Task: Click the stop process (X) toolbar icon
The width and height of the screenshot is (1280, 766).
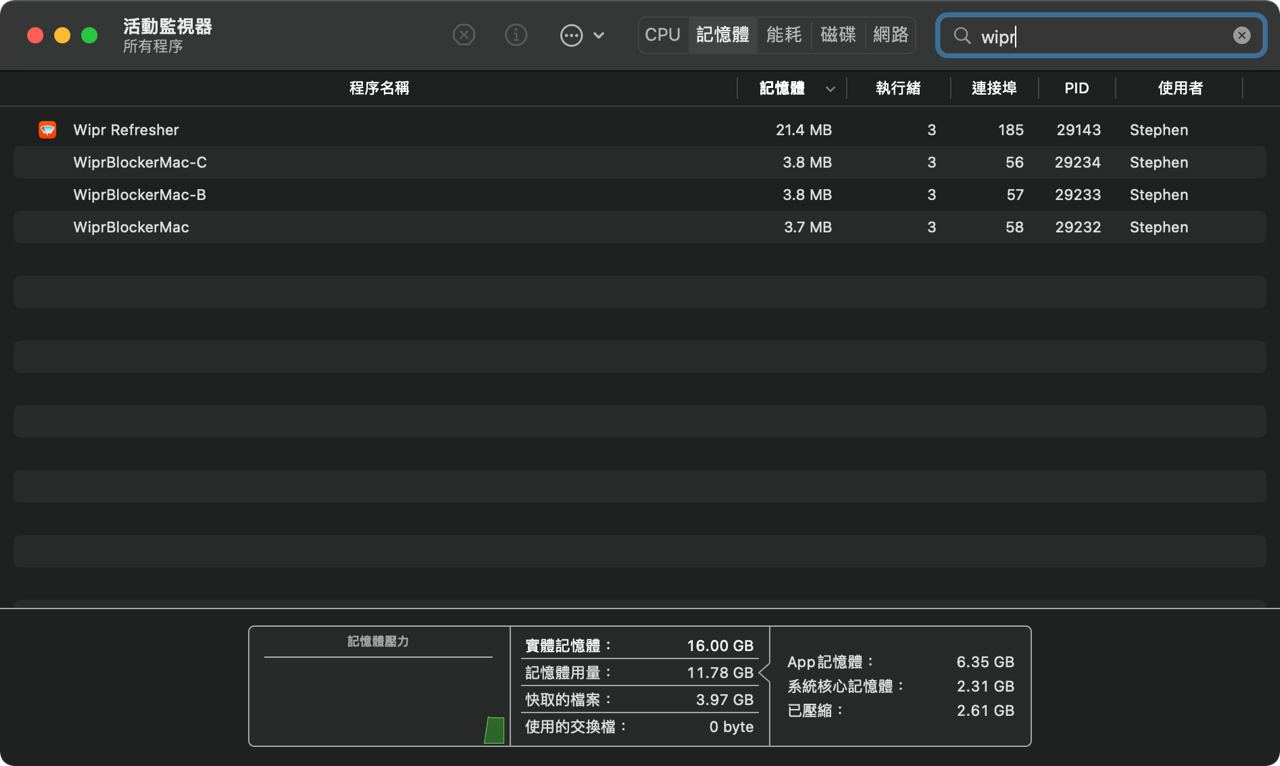Action: 464,35
